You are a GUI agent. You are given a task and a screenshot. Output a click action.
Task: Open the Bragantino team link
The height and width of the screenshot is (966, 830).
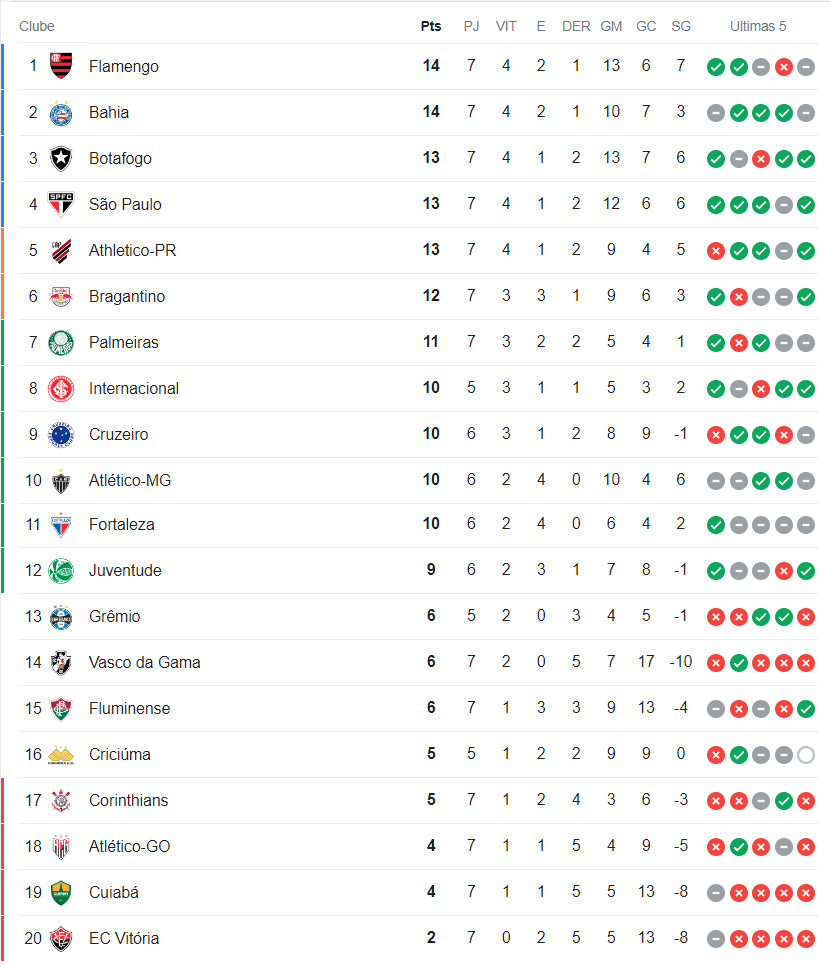coord(127,296)
